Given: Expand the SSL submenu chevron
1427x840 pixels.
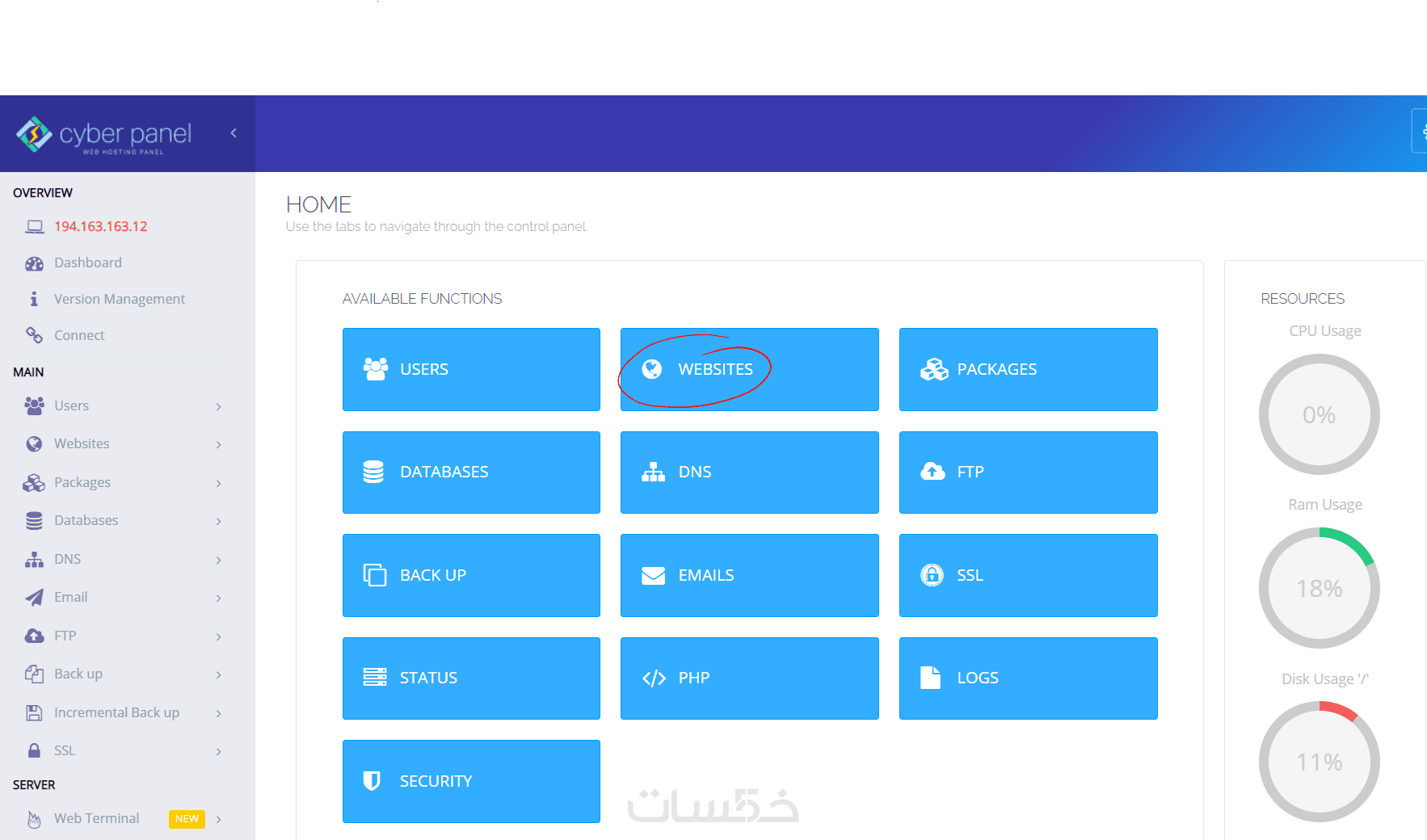Looking at the screenshot, I should [218, 751].
